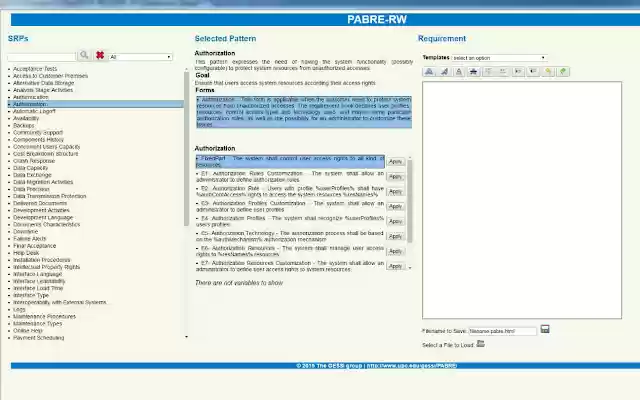
Task: Select 'Acceptance Tests' in the SRPs list
Action: coord(35,69)
